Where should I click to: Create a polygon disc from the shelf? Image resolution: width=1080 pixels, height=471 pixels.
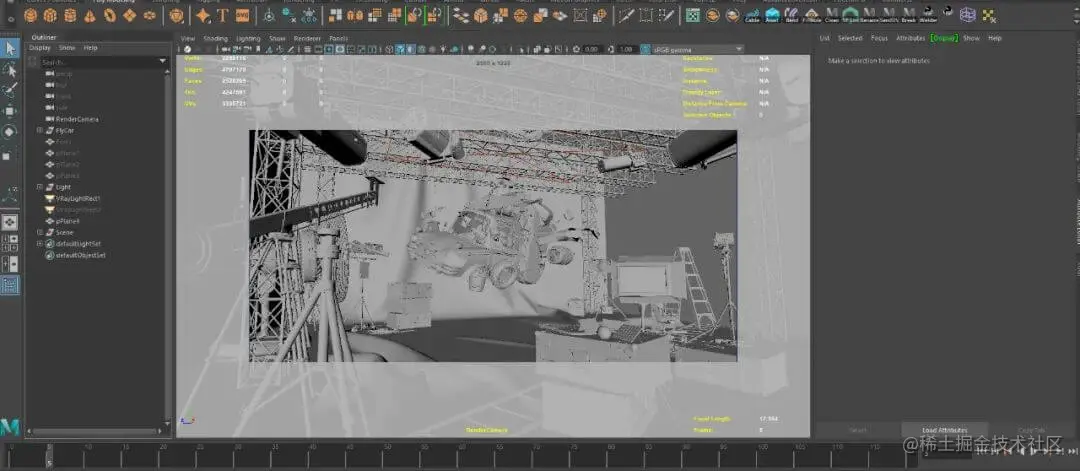click(149, 15)
